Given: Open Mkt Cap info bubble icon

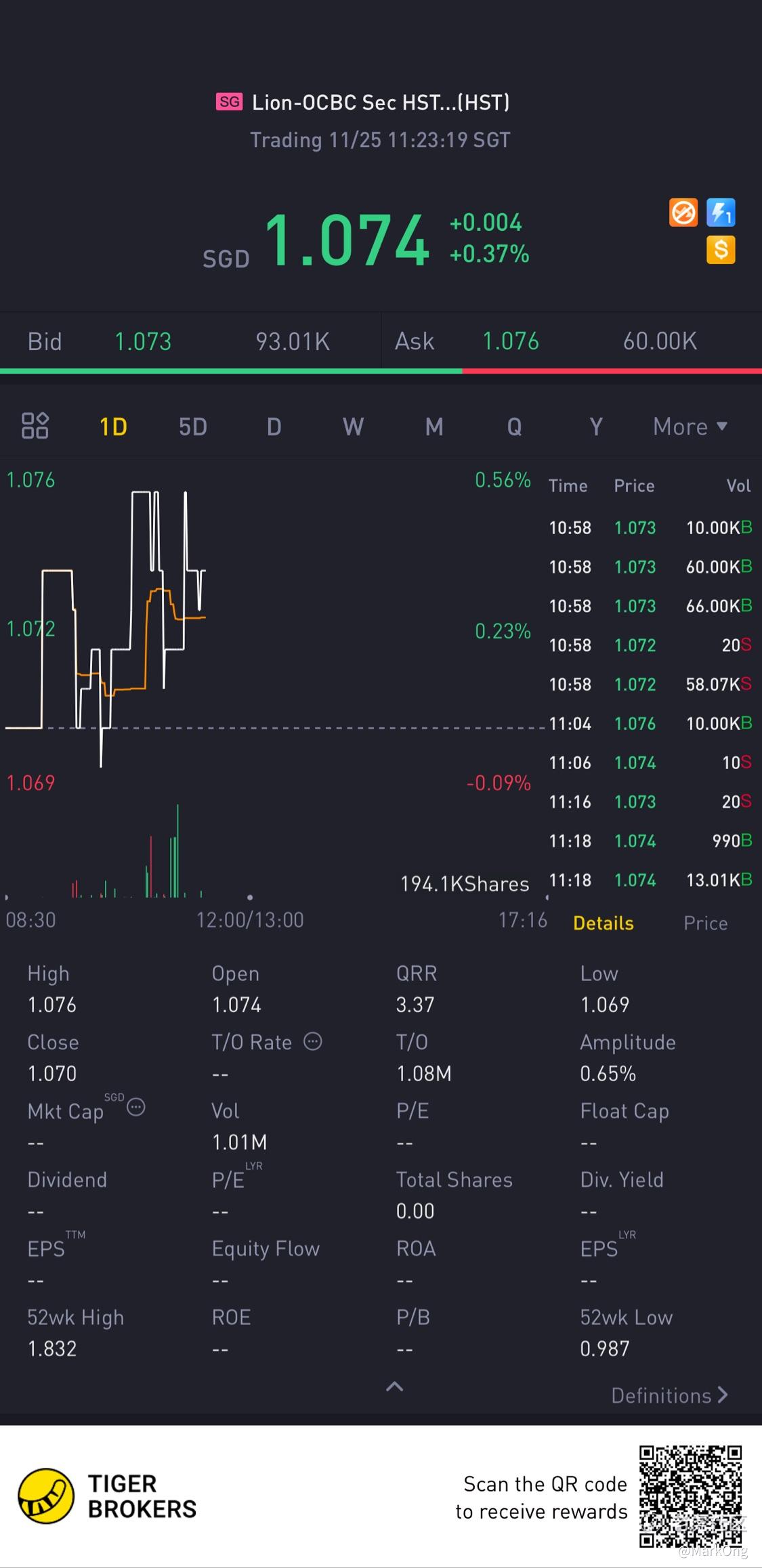Looking at the screenshot, I should tap(136, 1107).
